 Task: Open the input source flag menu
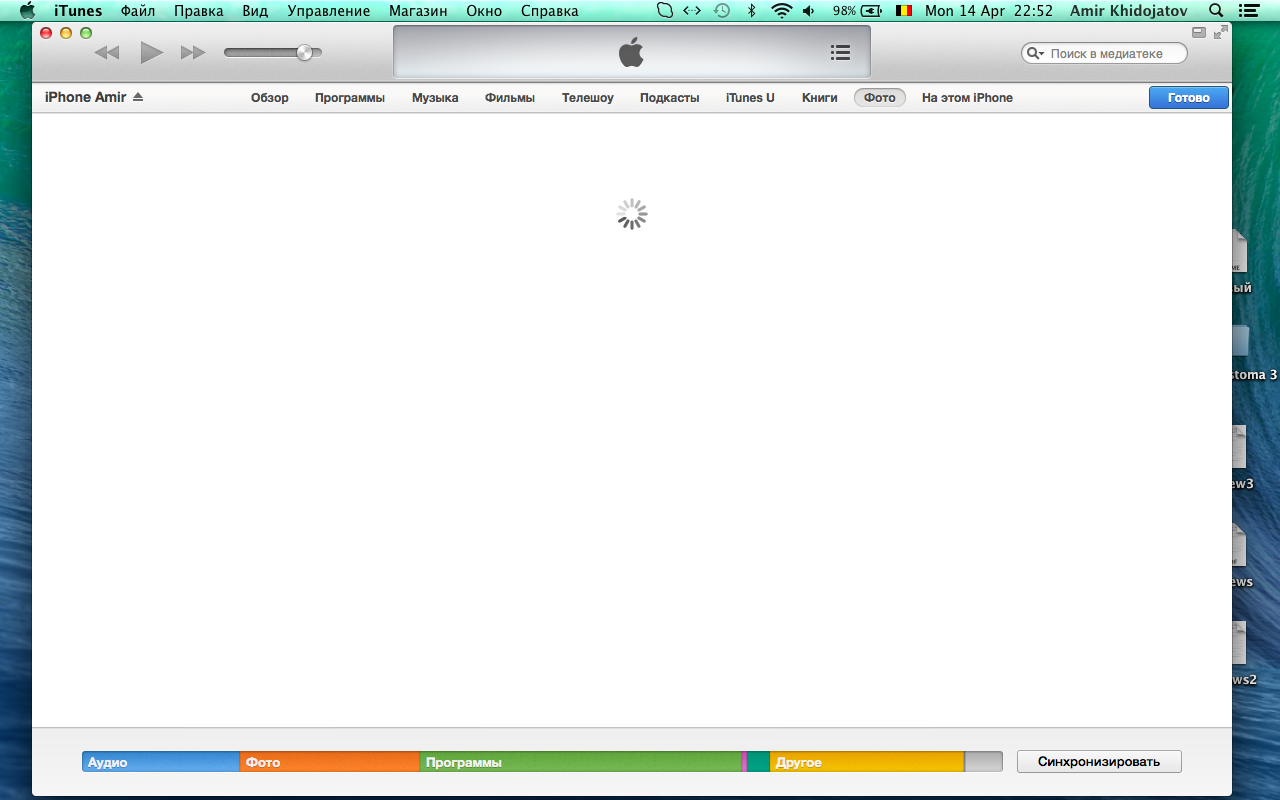tap(904, 11)
